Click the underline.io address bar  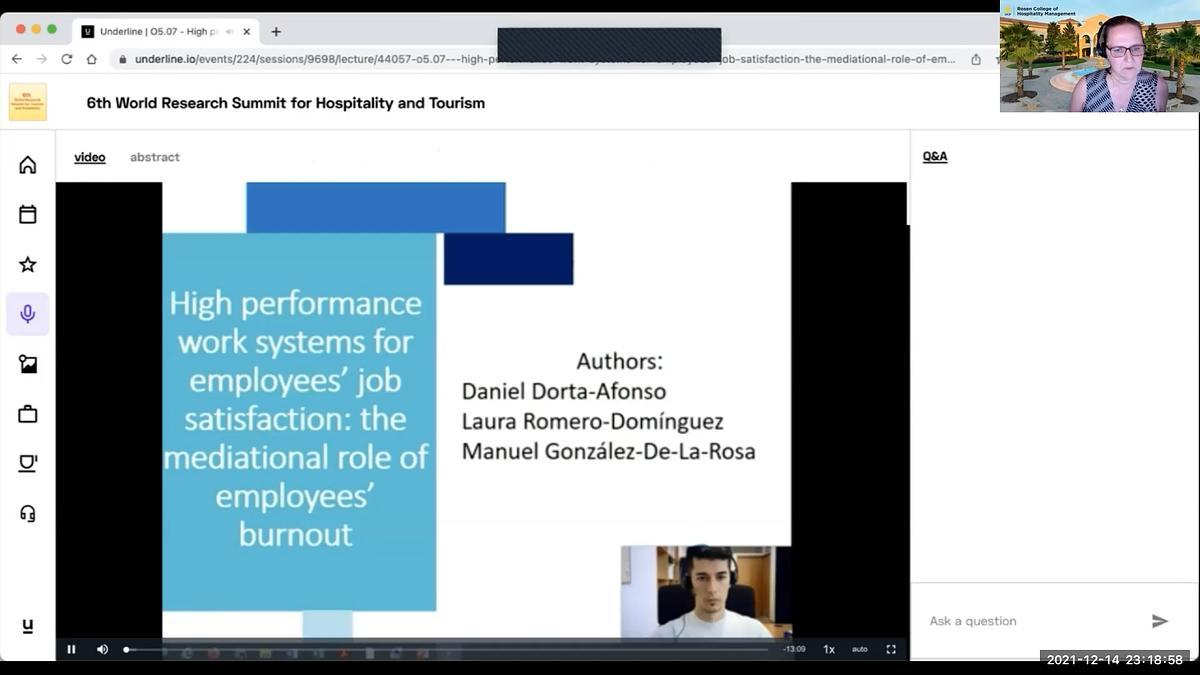click(x=545, y=59)
